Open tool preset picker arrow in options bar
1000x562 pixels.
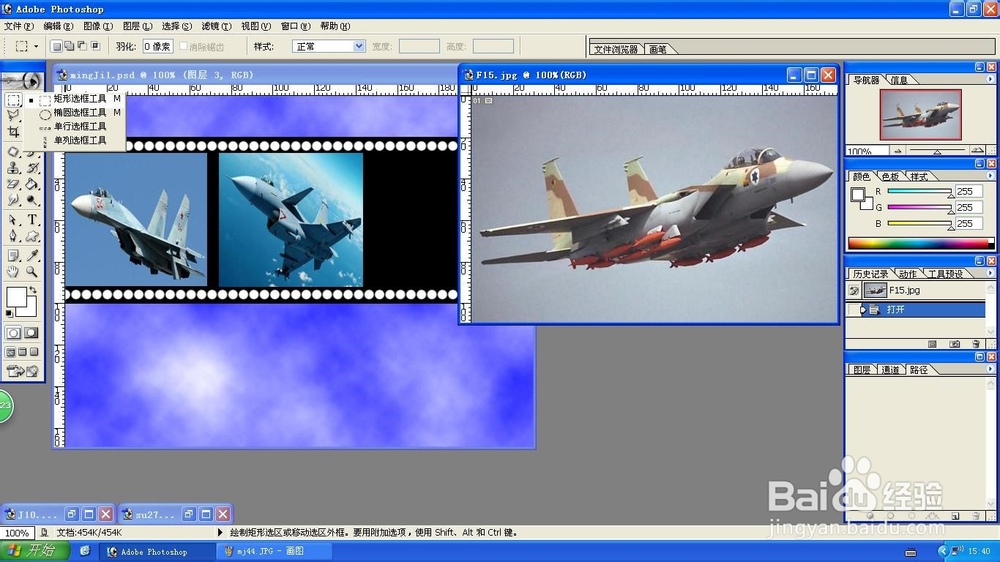pyautogui.click(x=36, y=47)
